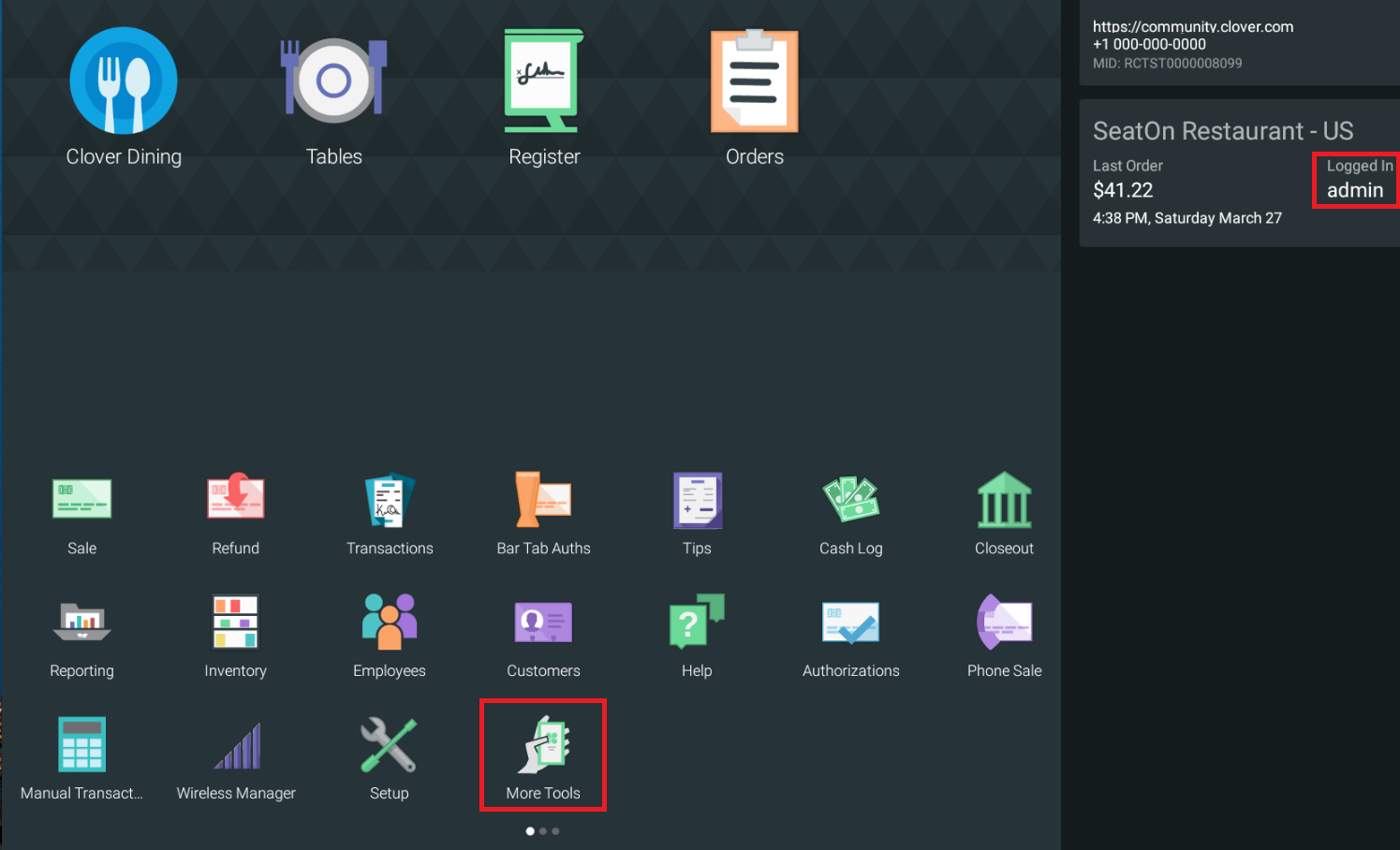Viewport: 1400px width, 850px height.
Task: Open the Clover Dining app
Action: [x=124, y=82]
